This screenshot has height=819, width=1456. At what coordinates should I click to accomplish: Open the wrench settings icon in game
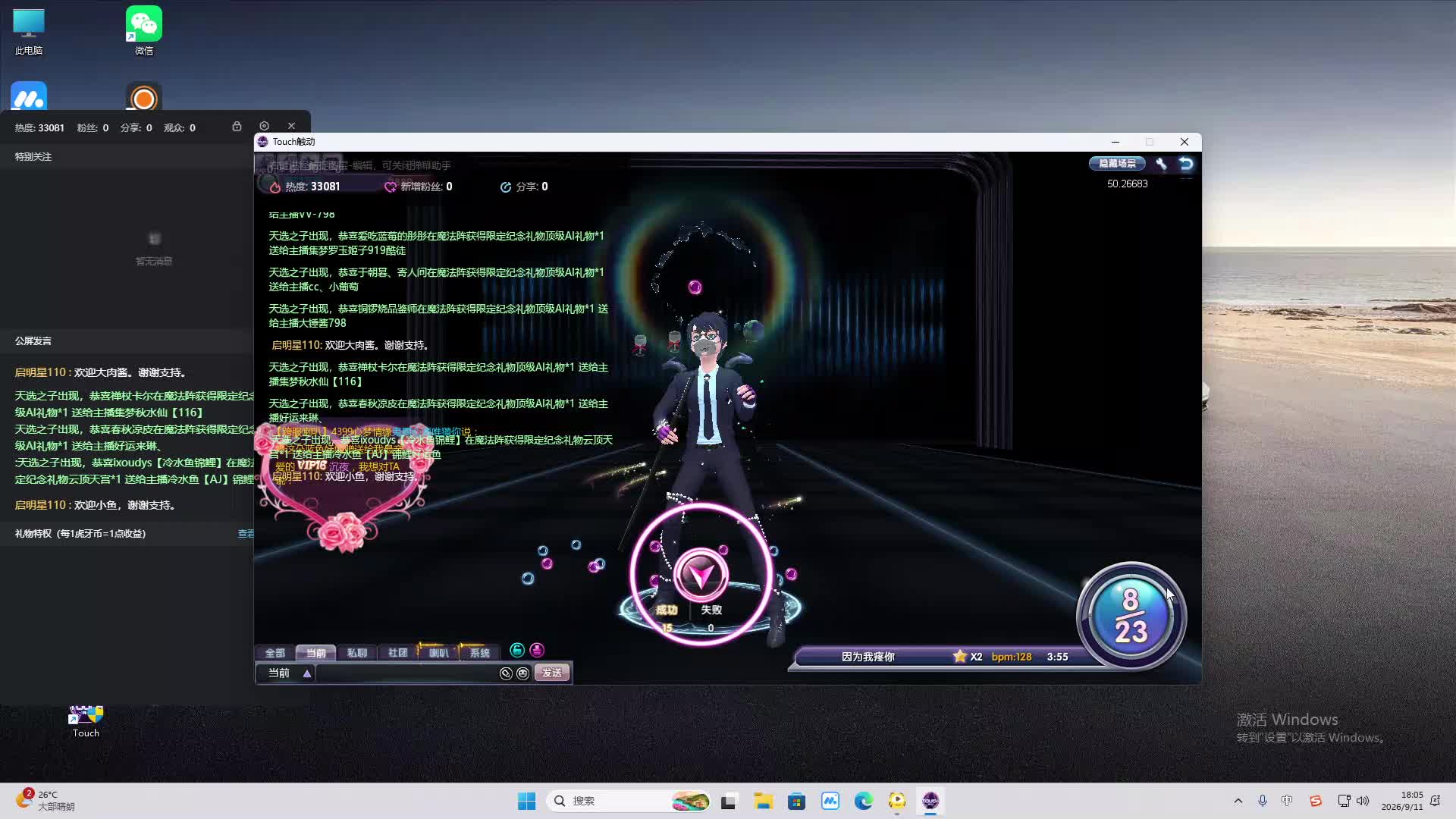point(1161,163)
